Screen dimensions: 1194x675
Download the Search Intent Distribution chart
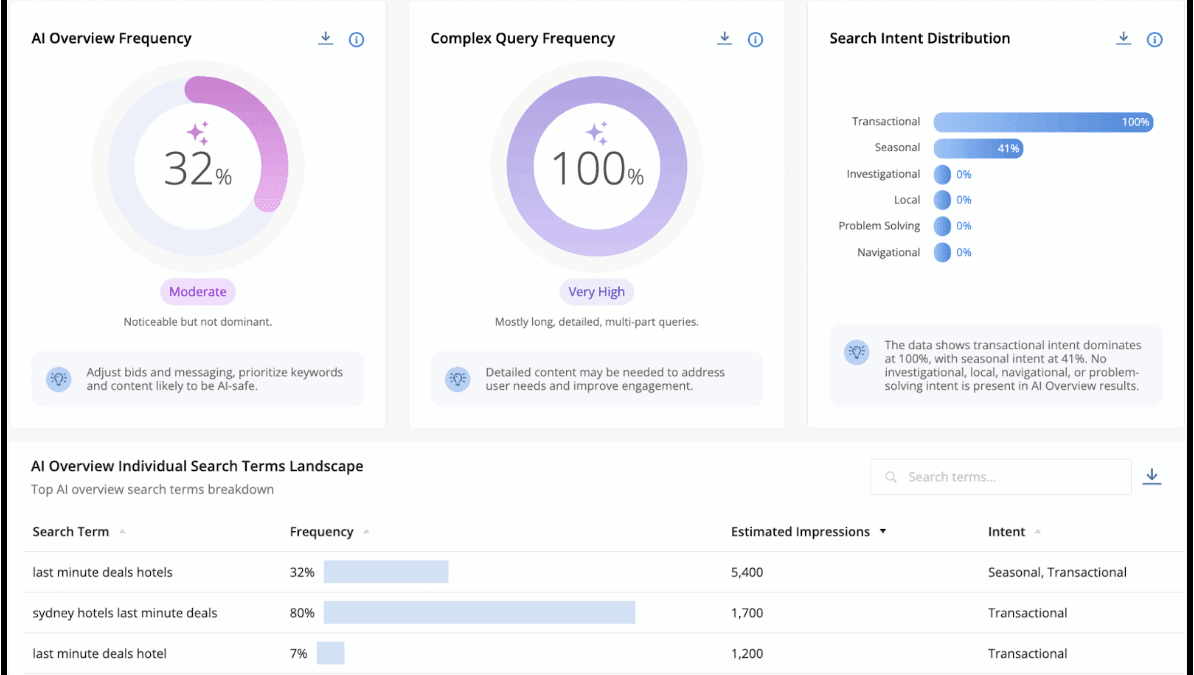click(1123, 38)
